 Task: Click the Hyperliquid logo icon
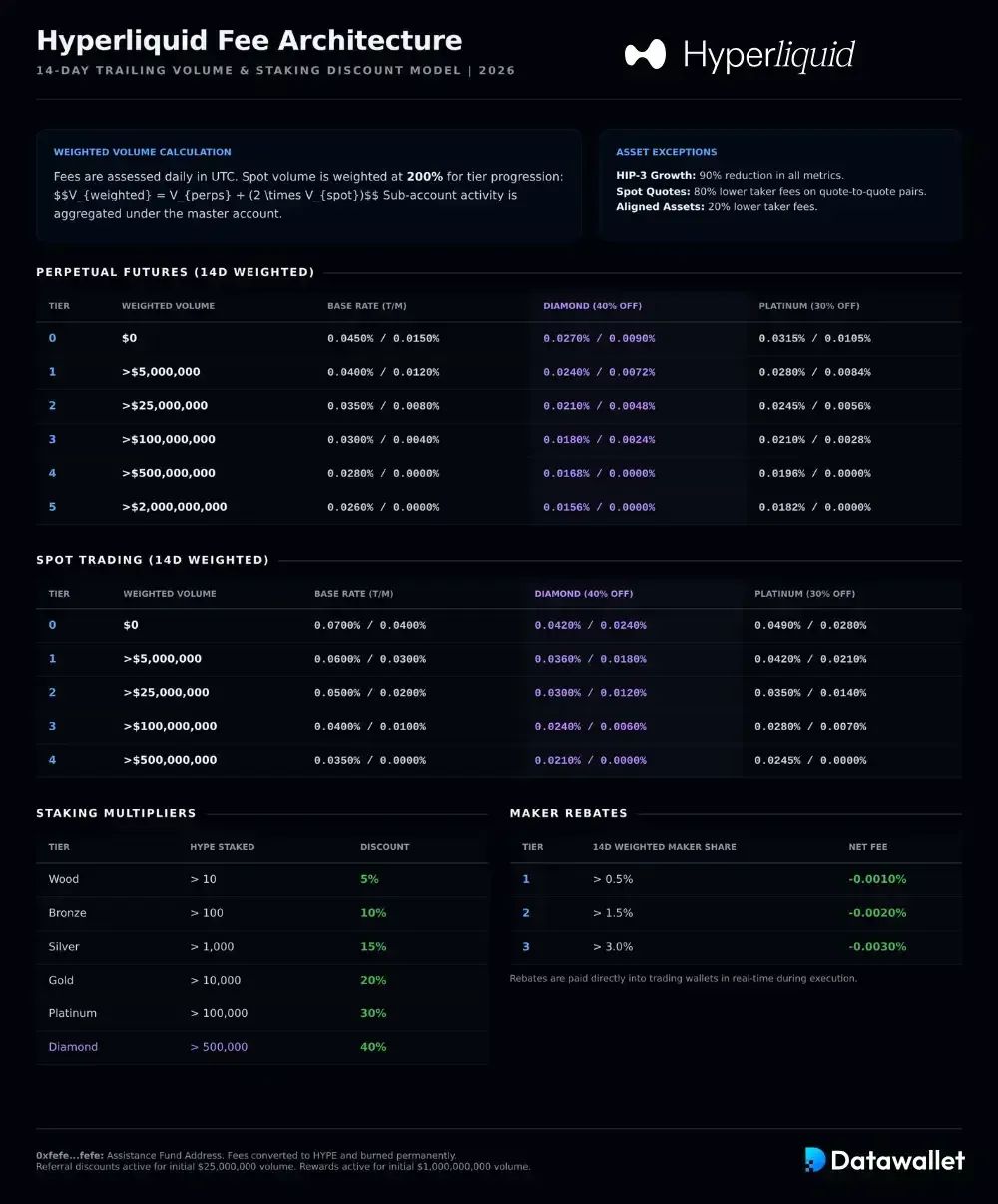(x=645, y=54)
